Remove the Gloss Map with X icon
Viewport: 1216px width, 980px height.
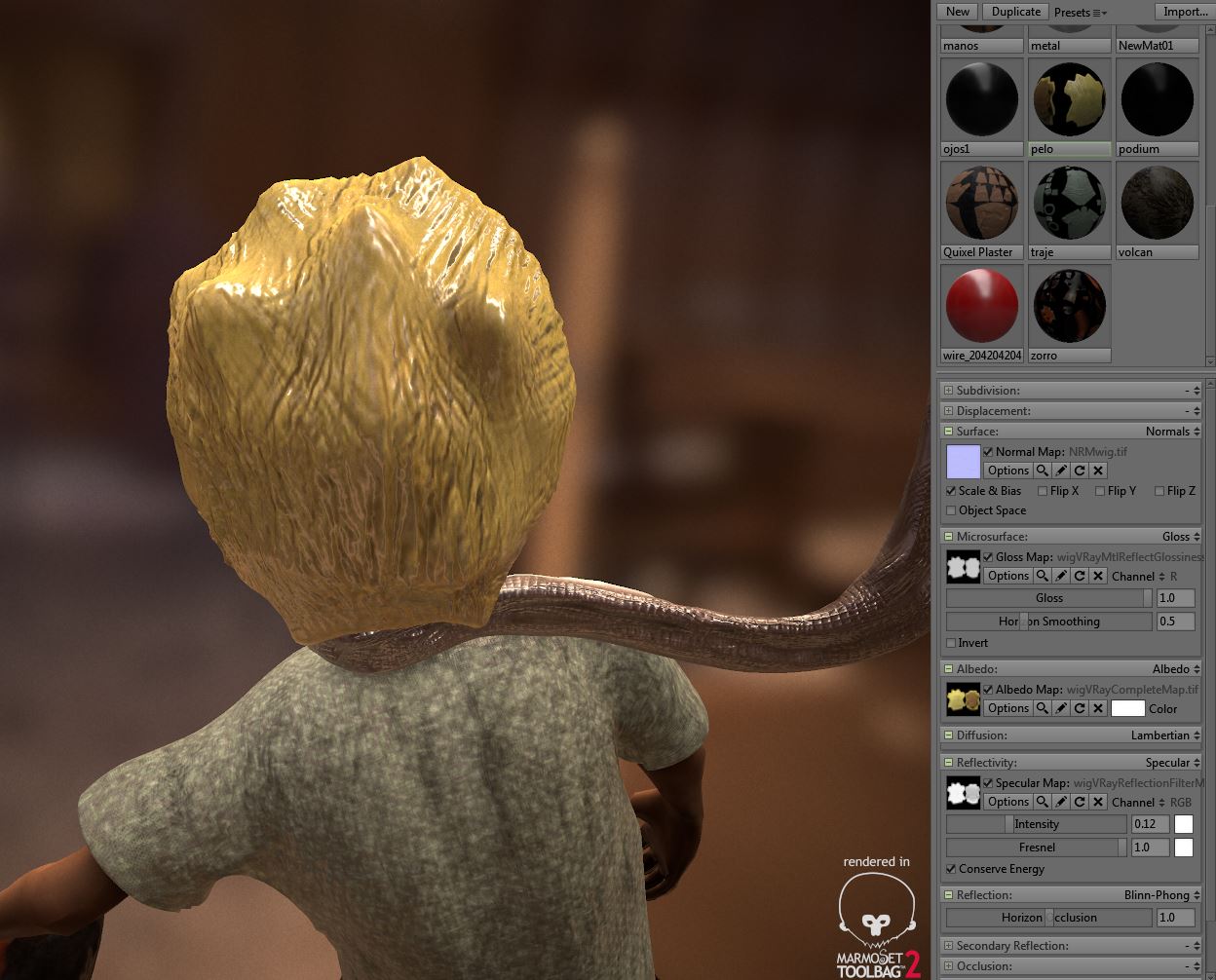1098,576
